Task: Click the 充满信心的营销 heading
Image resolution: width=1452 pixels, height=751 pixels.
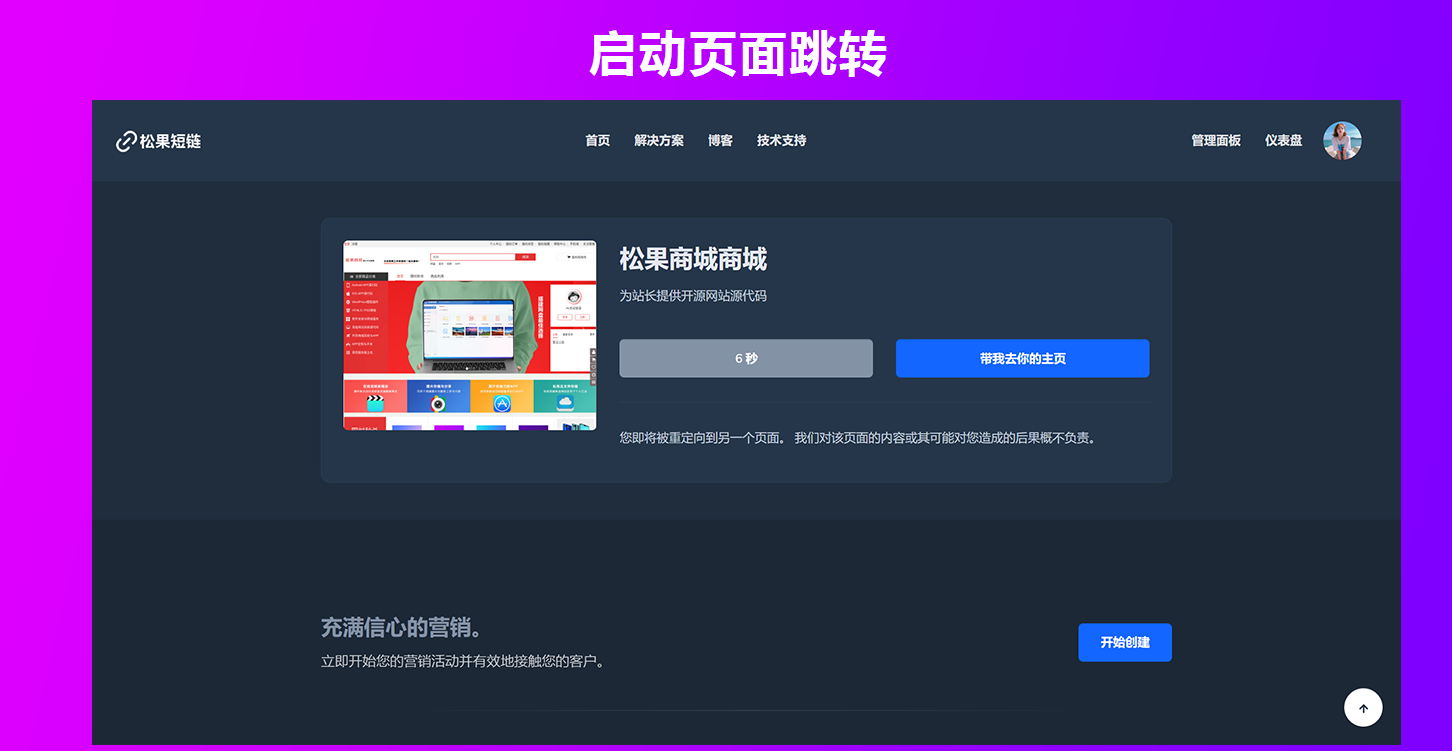Action: (401, 628)
